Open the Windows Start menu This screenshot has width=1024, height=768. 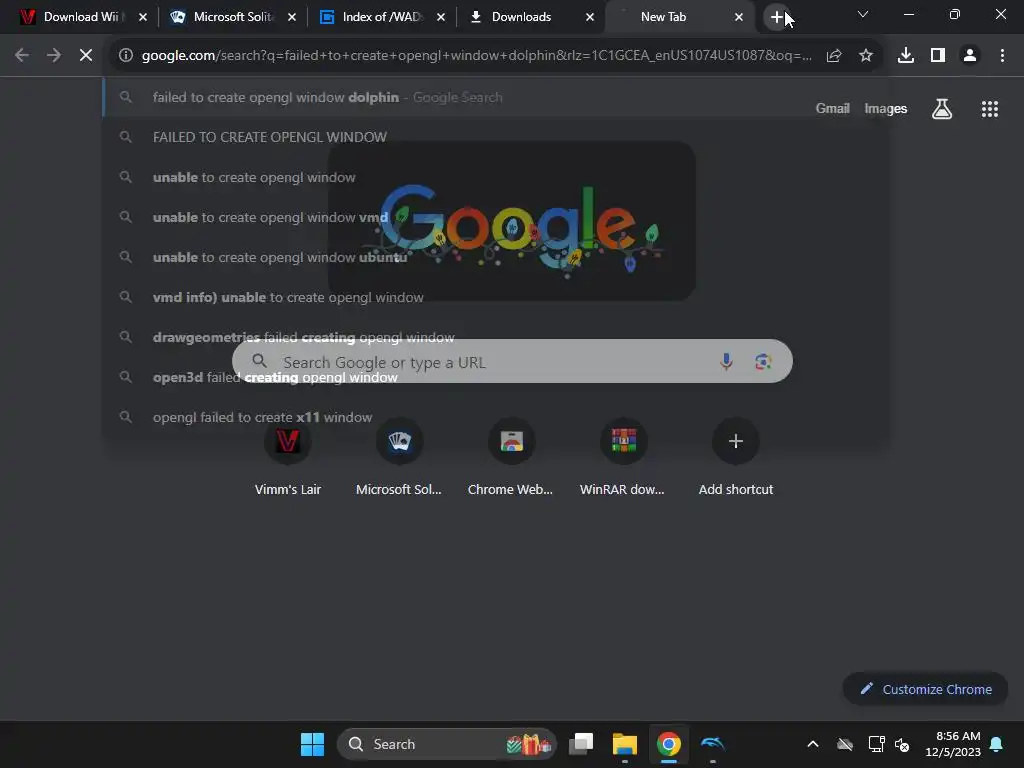[312, 744]
